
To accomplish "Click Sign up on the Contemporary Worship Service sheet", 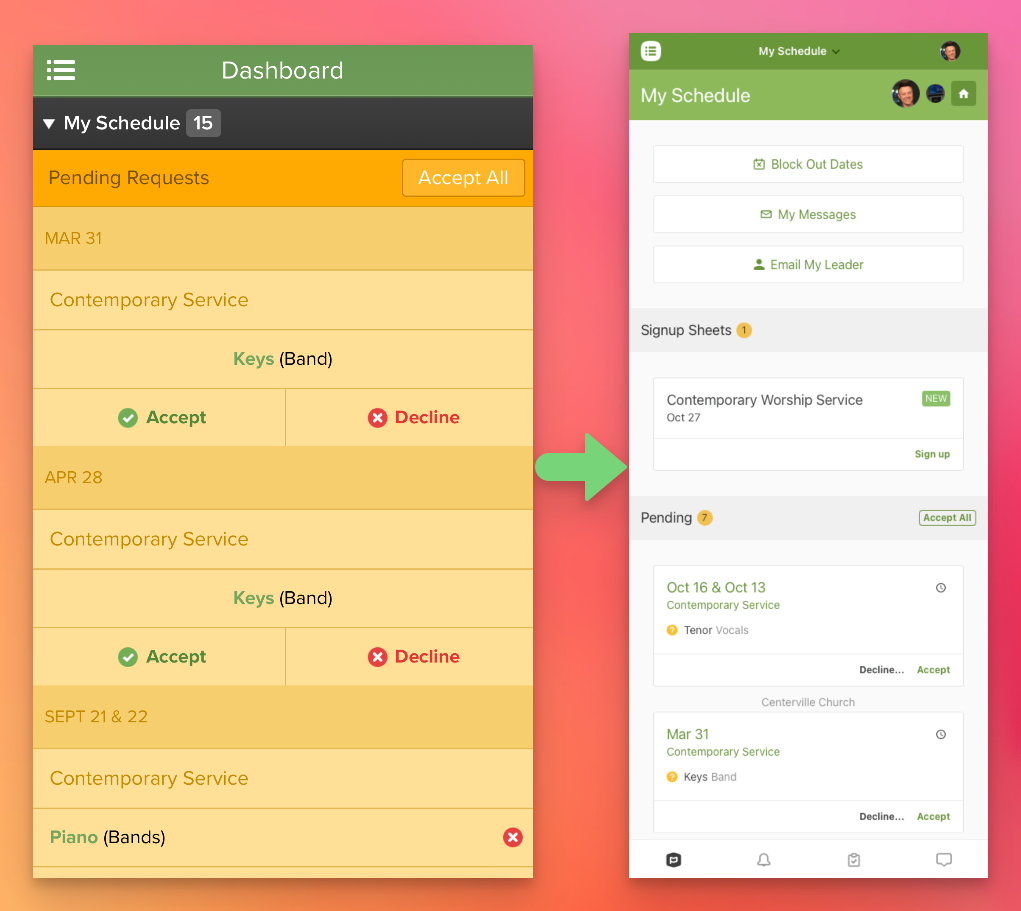I will click(932, 454).
